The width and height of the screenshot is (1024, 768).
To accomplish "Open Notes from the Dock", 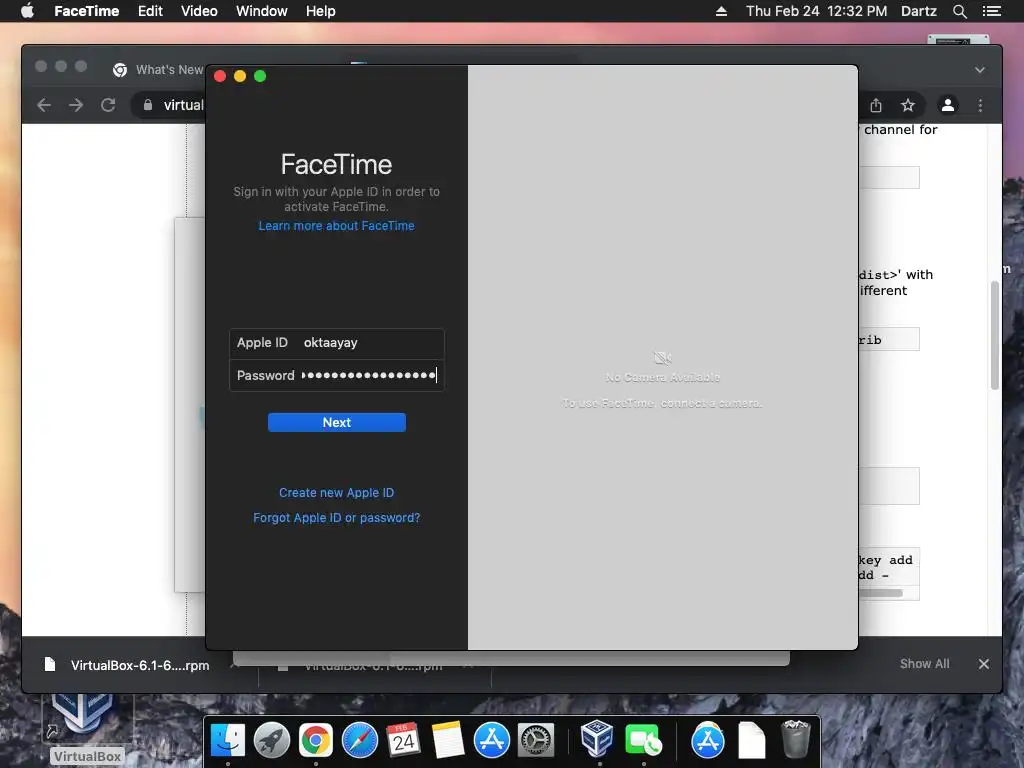I will (x=447, y=741).
